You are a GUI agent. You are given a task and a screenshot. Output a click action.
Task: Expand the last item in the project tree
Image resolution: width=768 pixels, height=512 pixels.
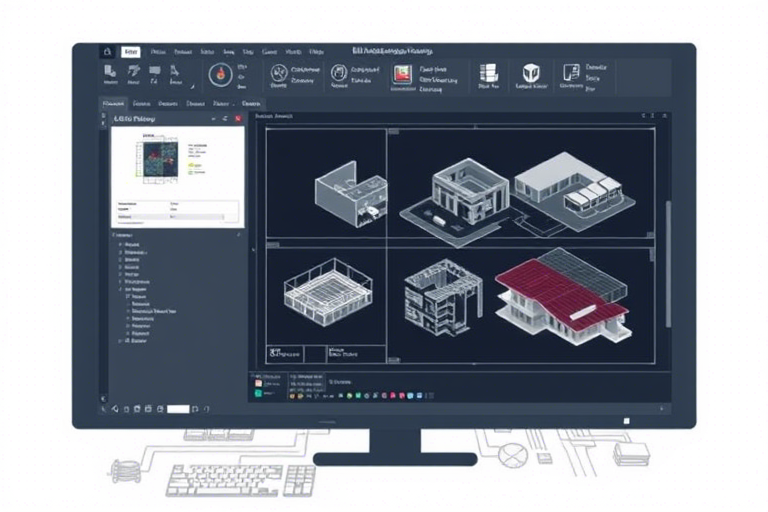pos(120,340)
